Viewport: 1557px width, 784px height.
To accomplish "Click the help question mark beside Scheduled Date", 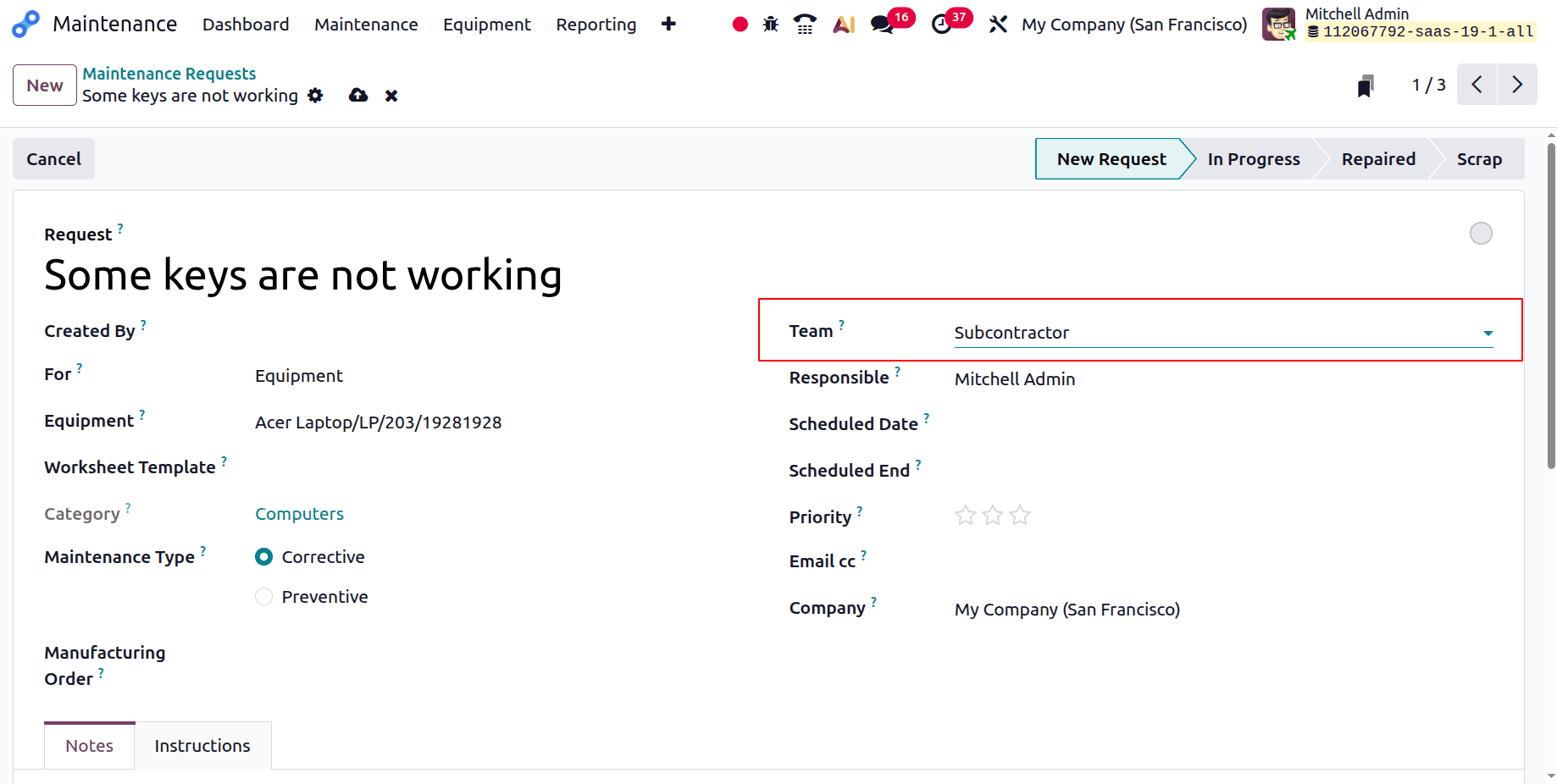I will coord(926,417).
